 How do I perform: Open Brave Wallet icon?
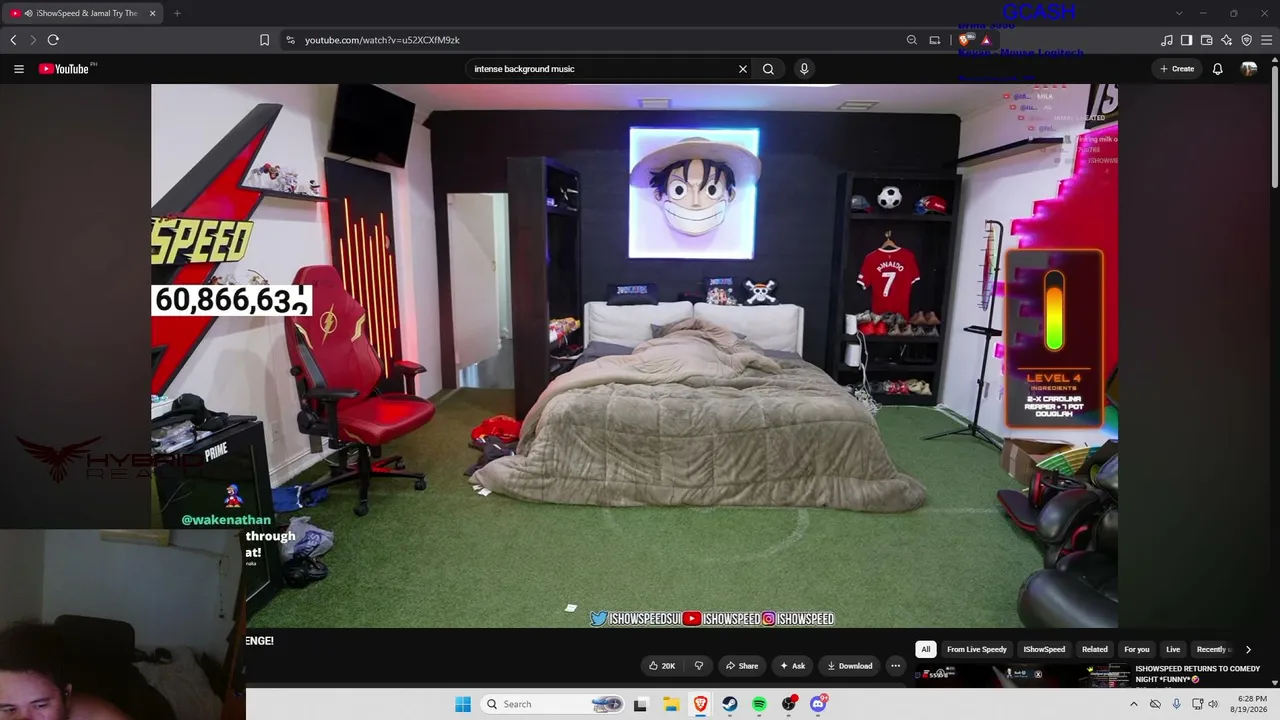(1207, 40)
